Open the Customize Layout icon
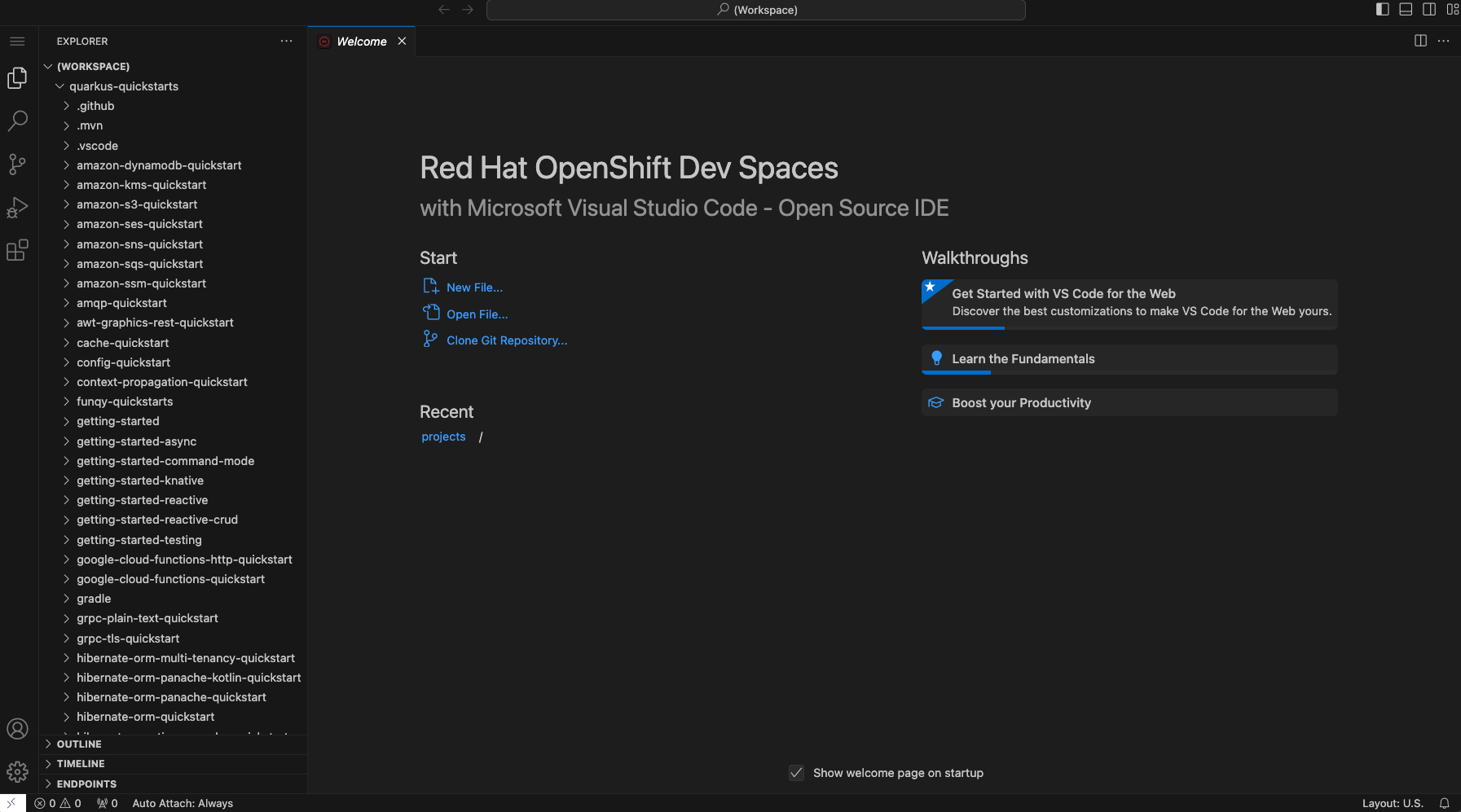 [x=1452, y=9]
